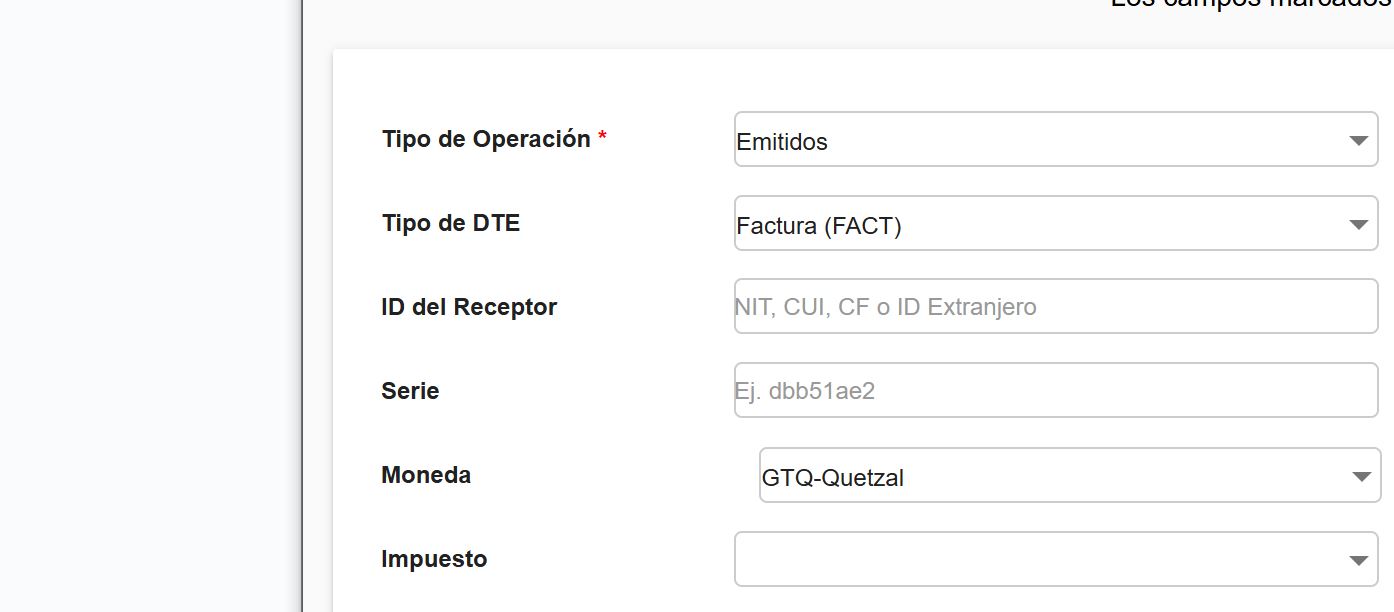
Task: Click the ID del Receptor label
Action: click(468, 307)
